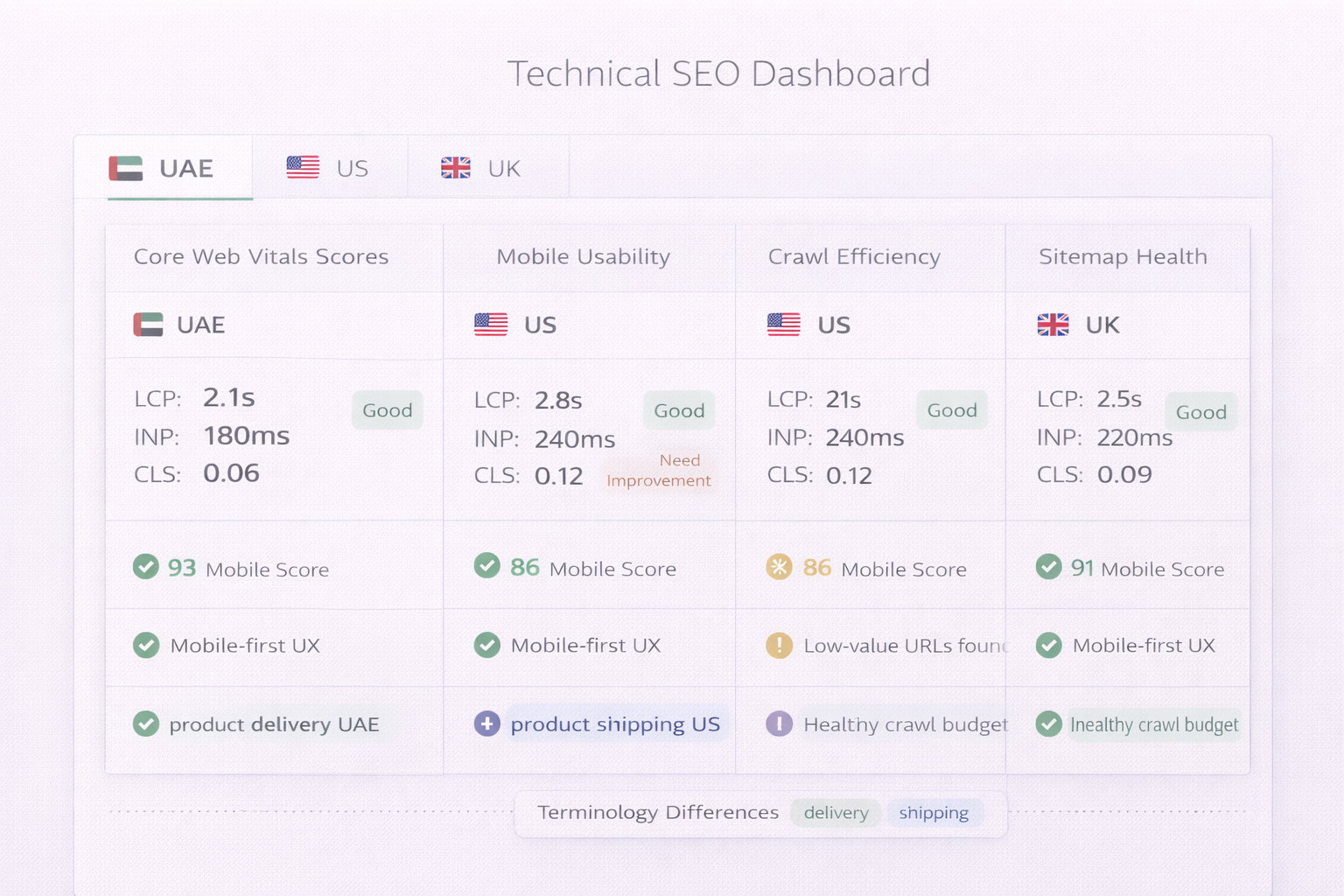Click the US flag icon in Mobile Usability column
The height and width of the screenshot is (896, 1344).
492,324
